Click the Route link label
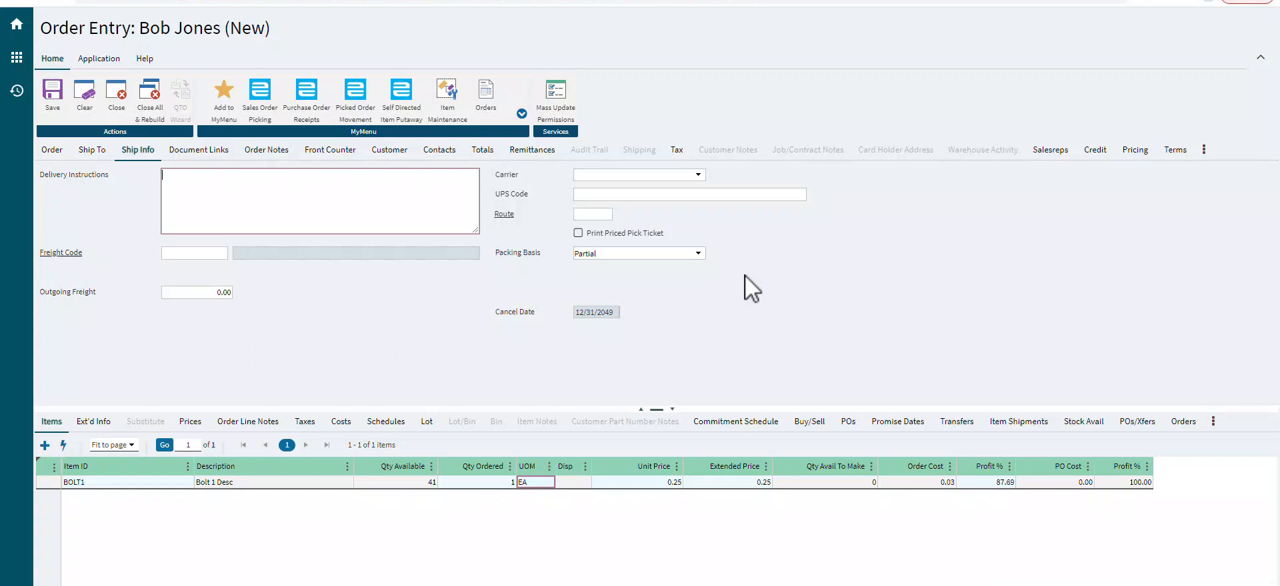 (504, 214)
